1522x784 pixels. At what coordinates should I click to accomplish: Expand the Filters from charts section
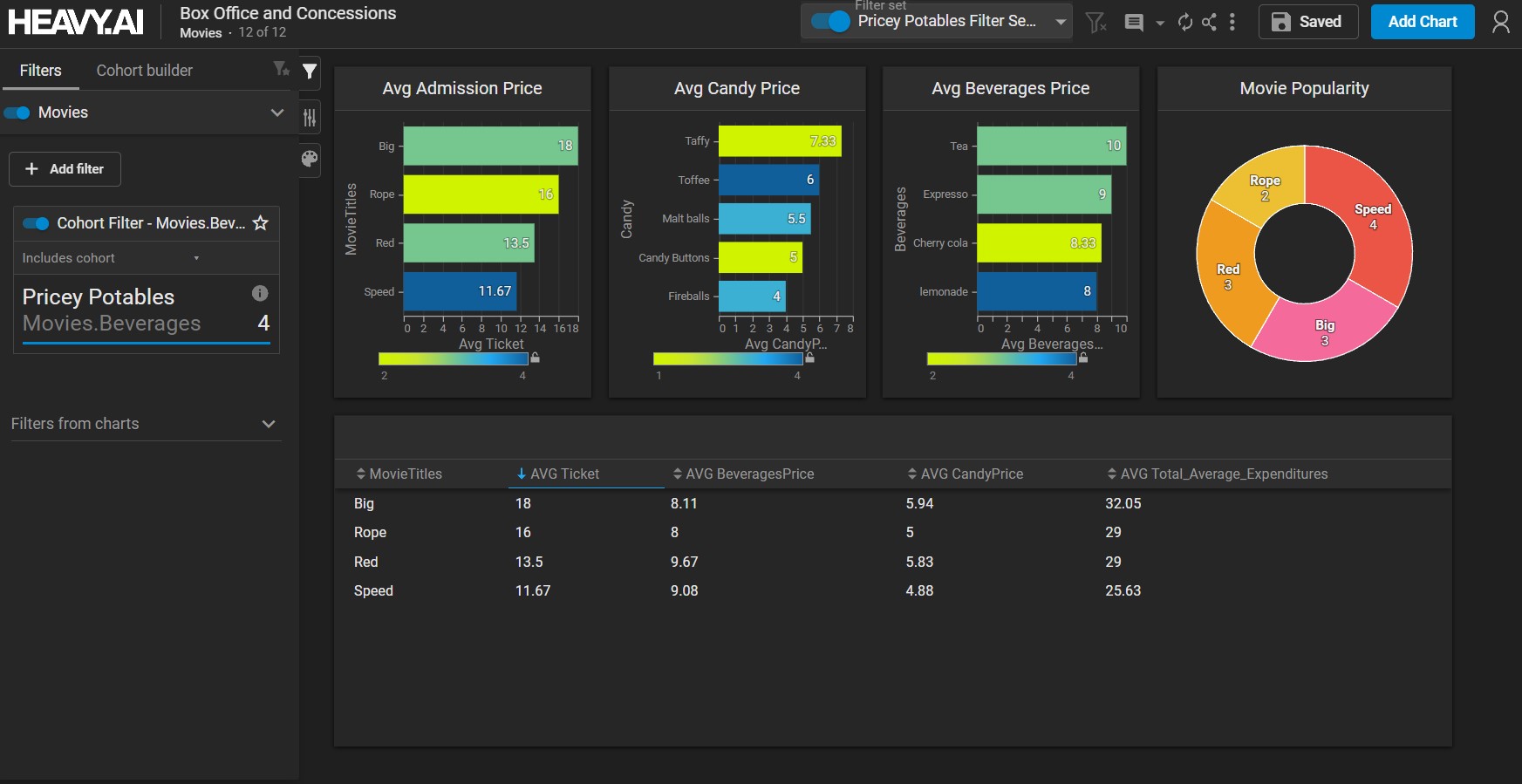pyautogui.click(x=269, y=424)
